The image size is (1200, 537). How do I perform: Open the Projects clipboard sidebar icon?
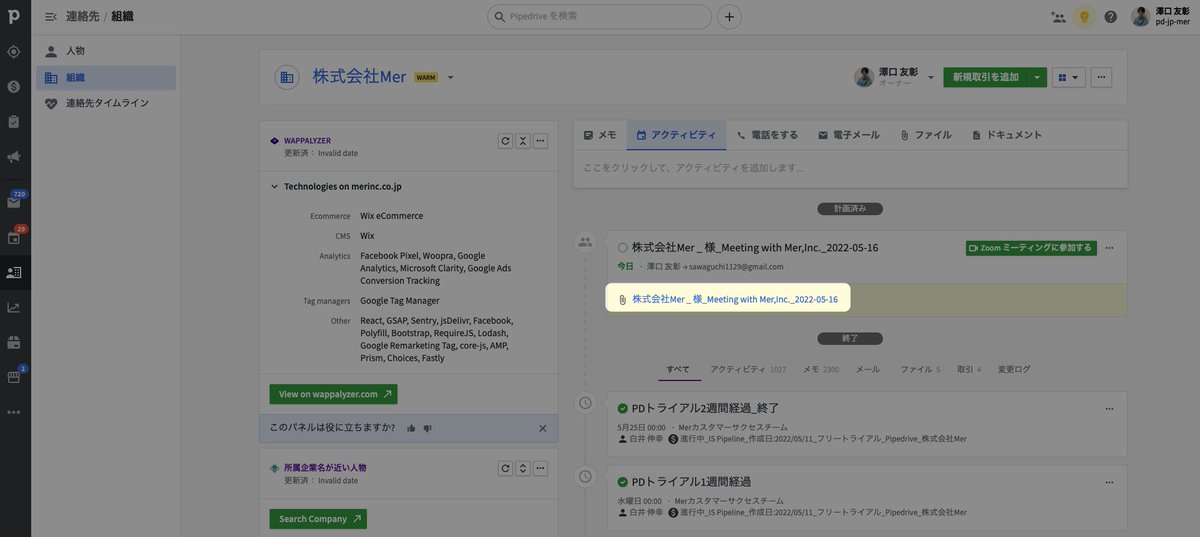(x=14, y=122)
